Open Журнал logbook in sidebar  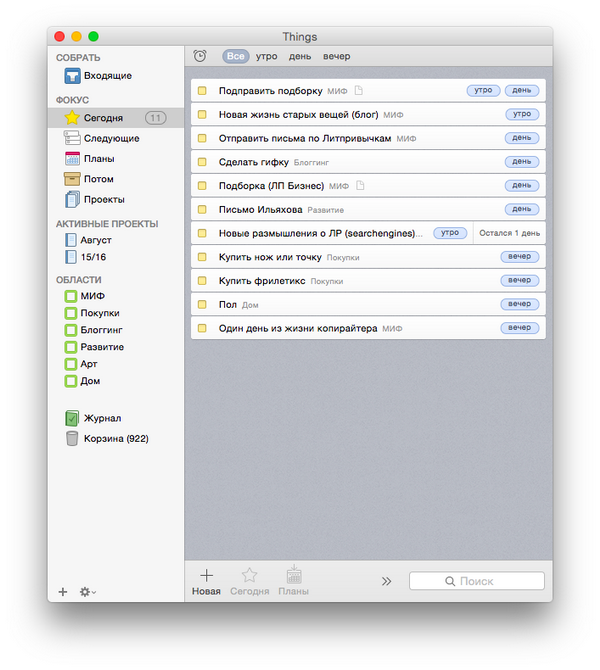72,418
